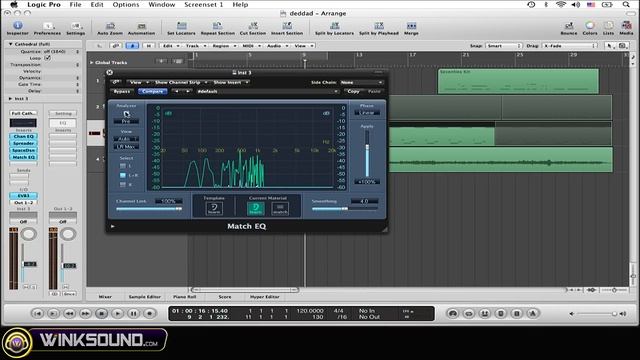
Task: Click the Match EQ insert slot
Action: [x=23, y=157]
